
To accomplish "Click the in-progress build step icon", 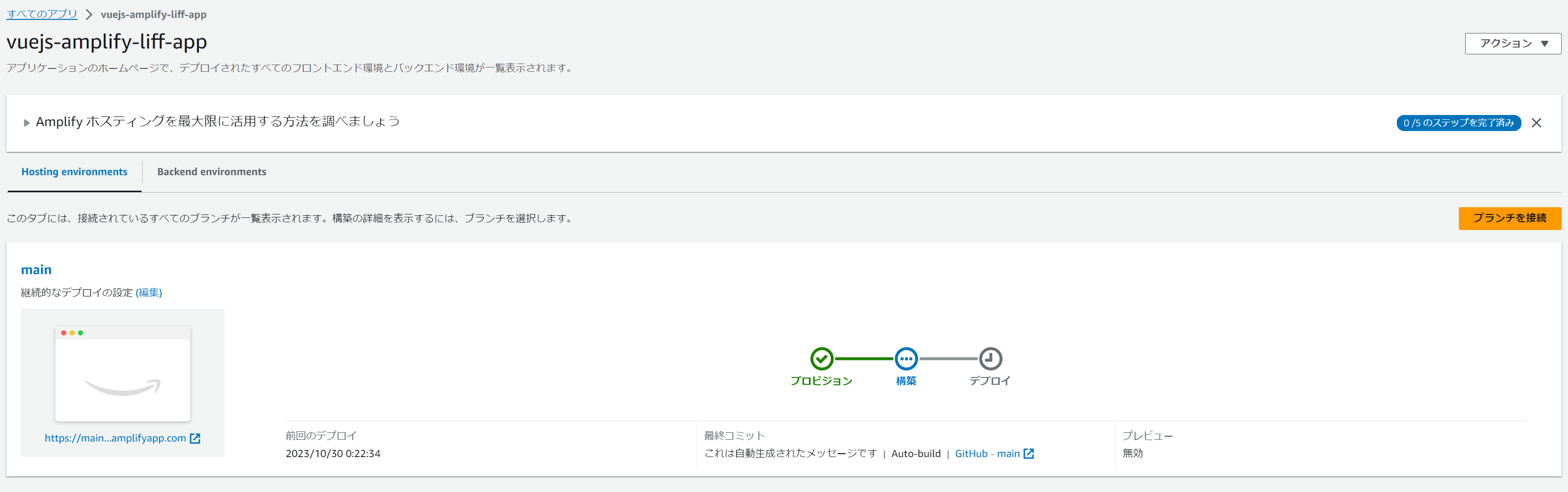I will (906, 359).
